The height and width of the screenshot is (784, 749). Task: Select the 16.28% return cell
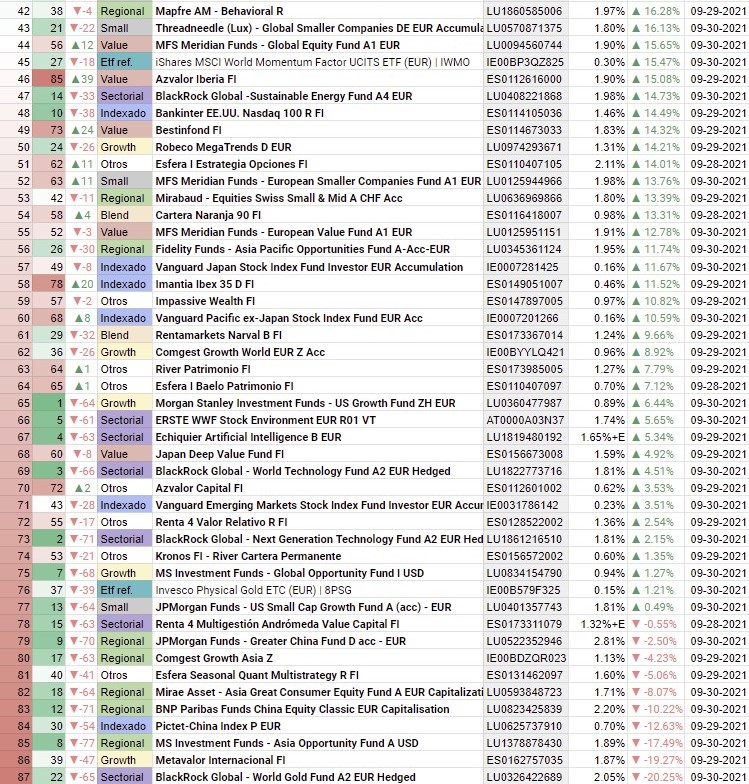click(x=656, y=11)
